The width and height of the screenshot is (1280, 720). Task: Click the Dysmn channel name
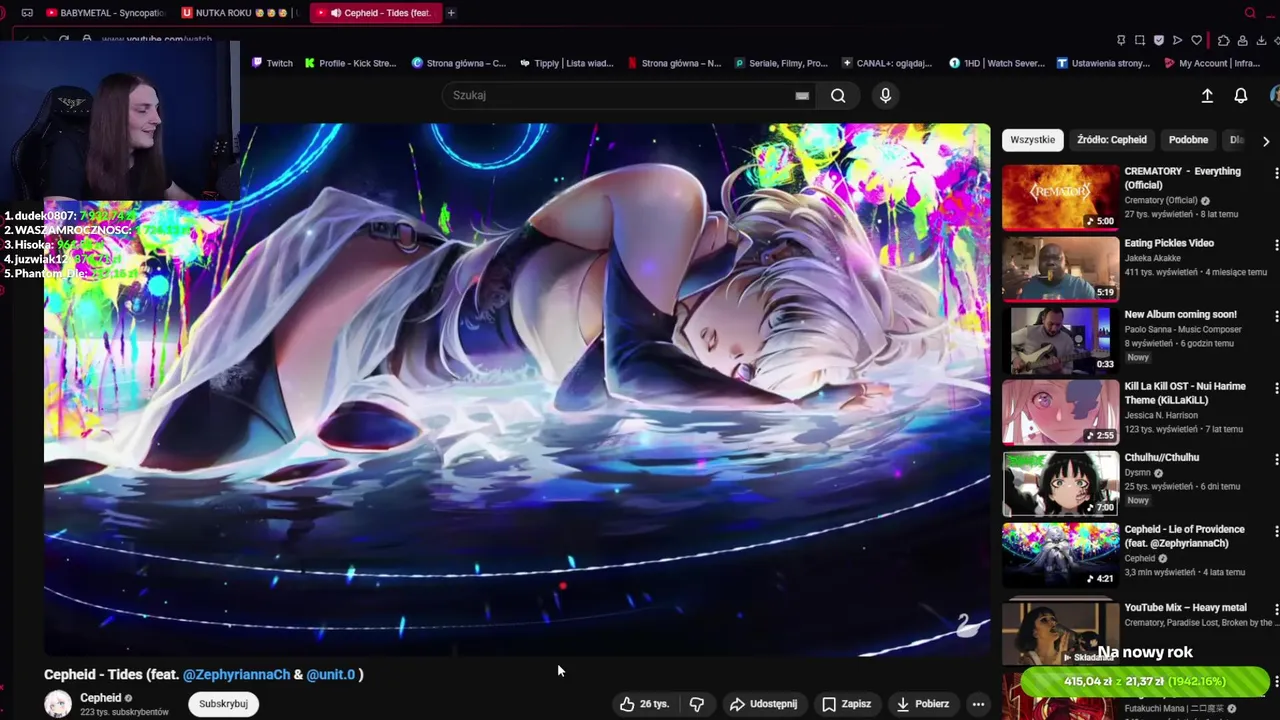pyautogui.click(x=1138, y=473)
